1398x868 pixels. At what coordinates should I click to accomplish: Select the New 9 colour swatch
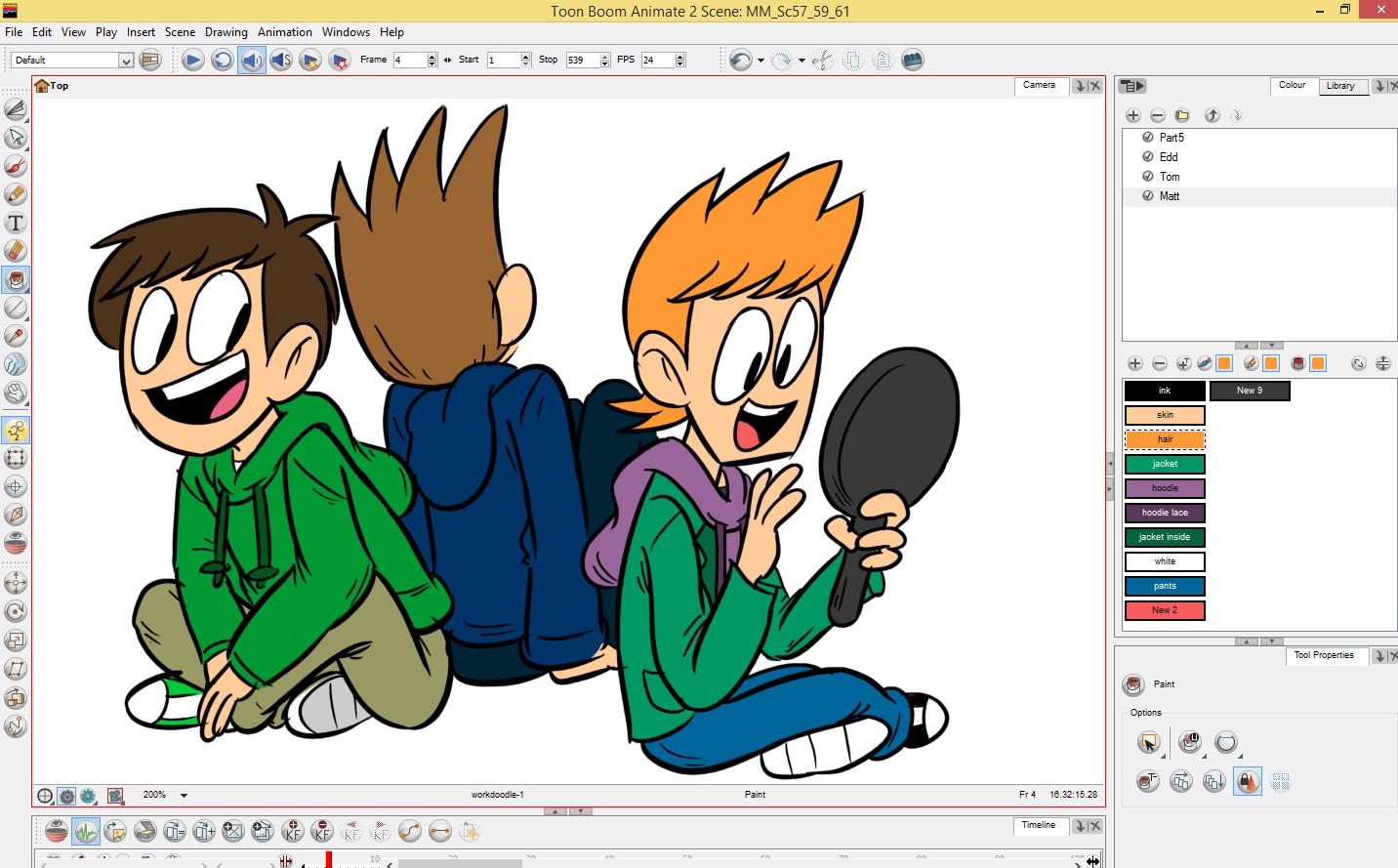(1250, 391)
